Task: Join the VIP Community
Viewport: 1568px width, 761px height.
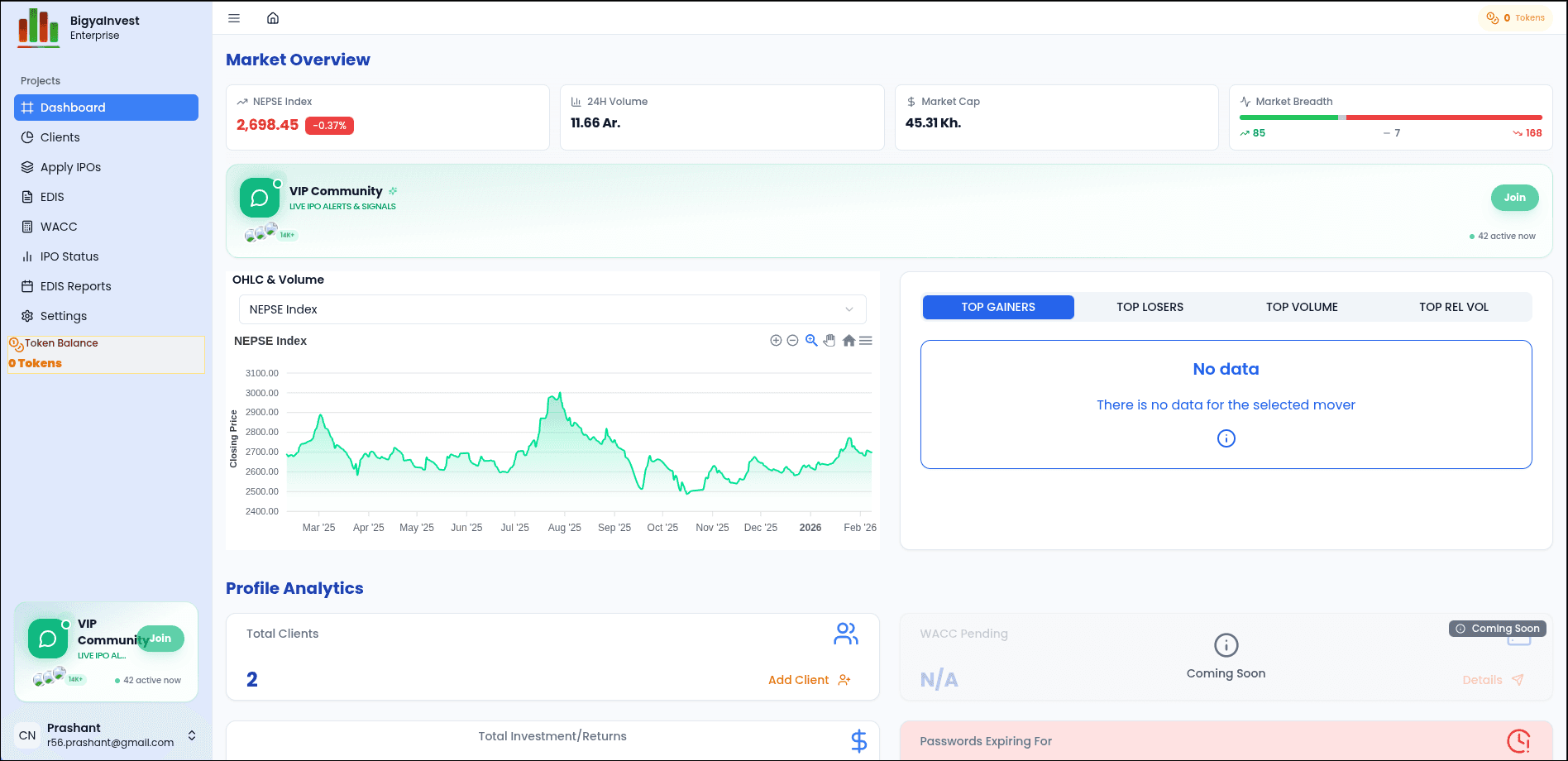Action: click(x=1514, y=198)
